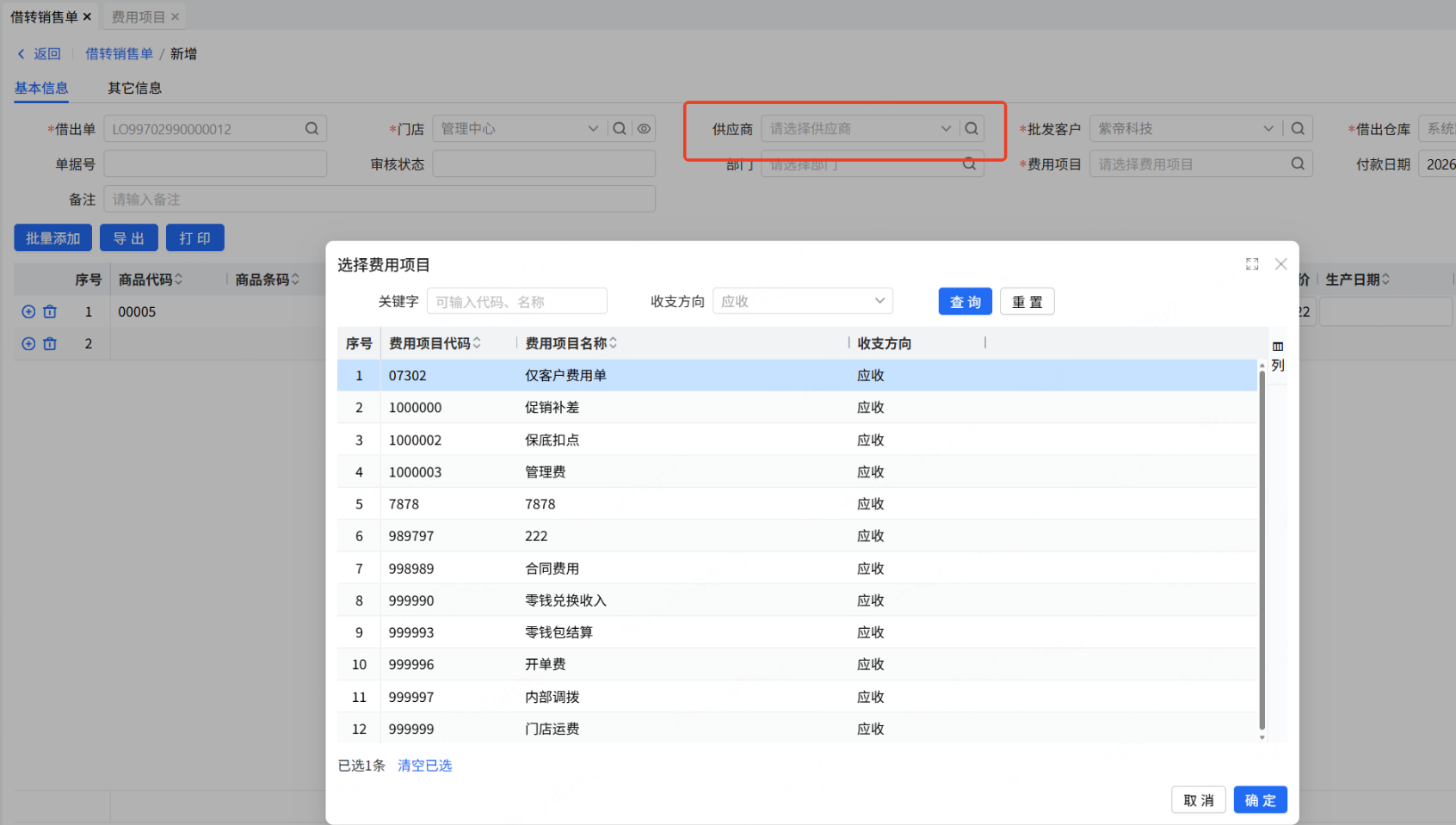Expand the 批发客户 dropdown
Viewport: 1456px width, 825px height.
[1268, 128]
